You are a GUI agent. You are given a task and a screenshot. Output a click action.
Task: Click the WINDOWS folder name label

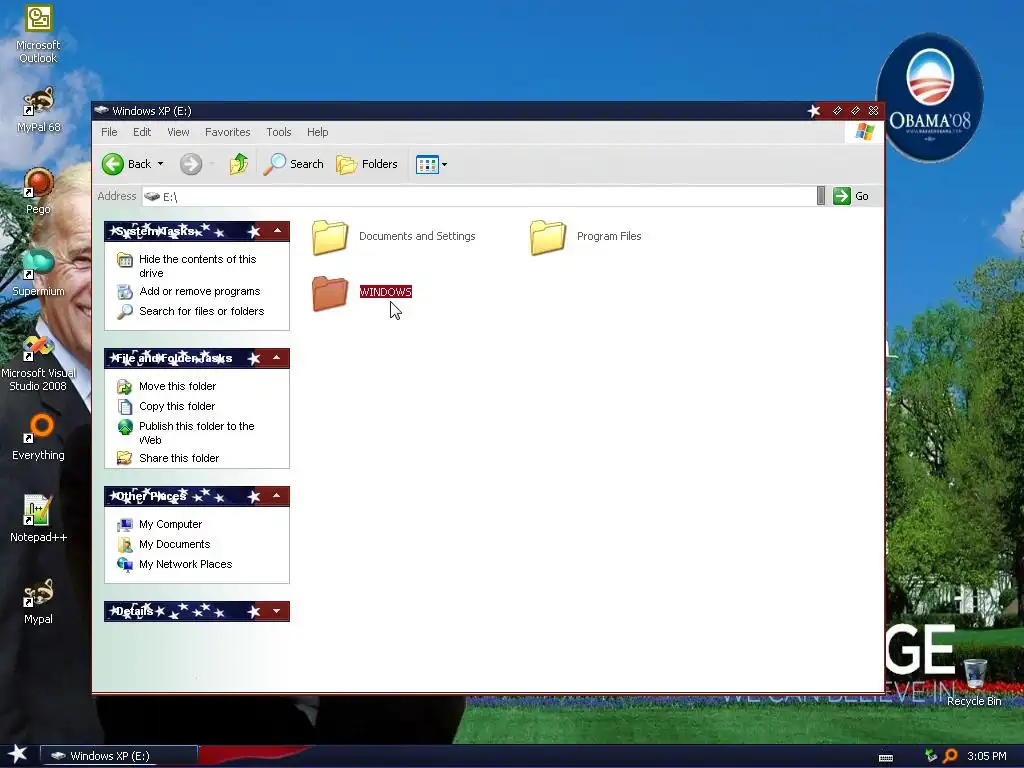coord(385,292)
